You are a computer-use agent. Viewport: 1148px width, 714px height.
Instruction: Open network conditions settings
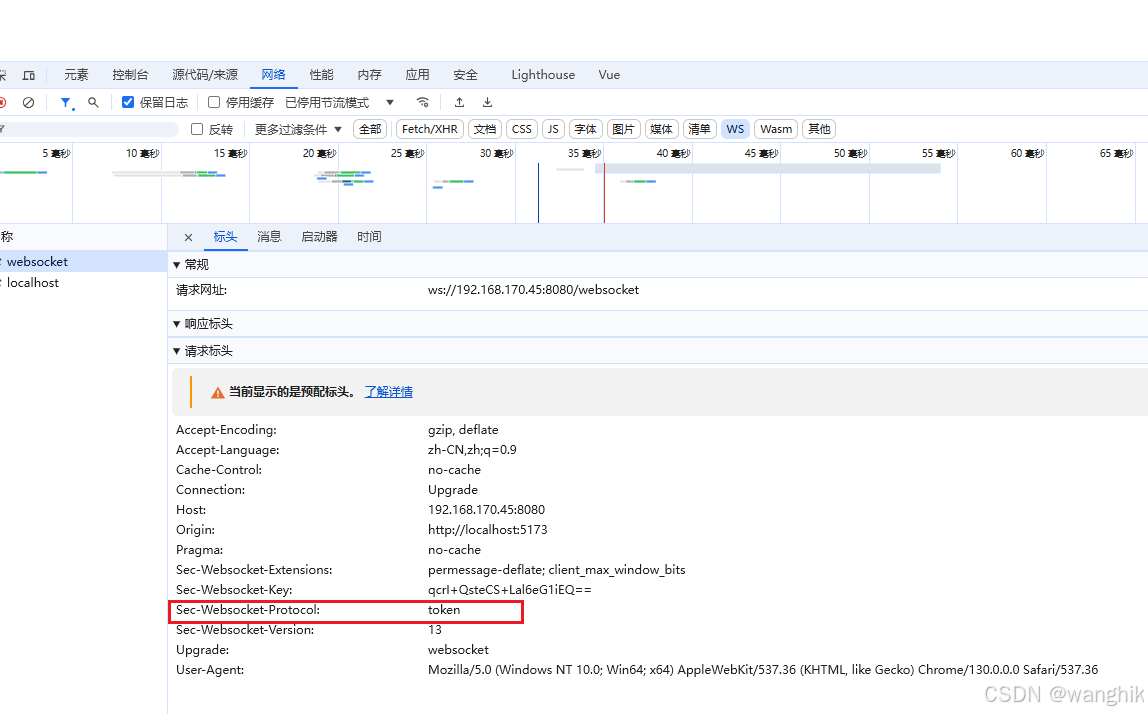pos(422,101)
